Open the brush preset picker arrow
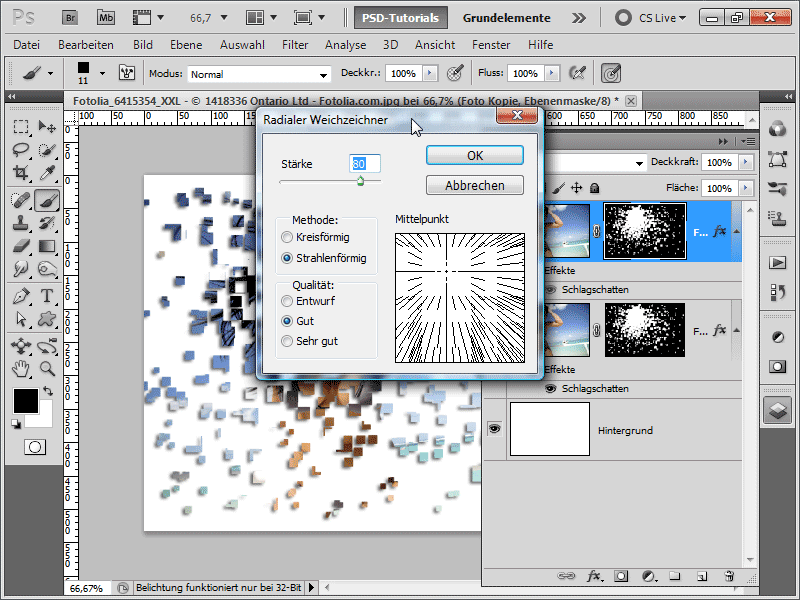The height and width of the screenshot is (600, 800). tap(102, 73)
